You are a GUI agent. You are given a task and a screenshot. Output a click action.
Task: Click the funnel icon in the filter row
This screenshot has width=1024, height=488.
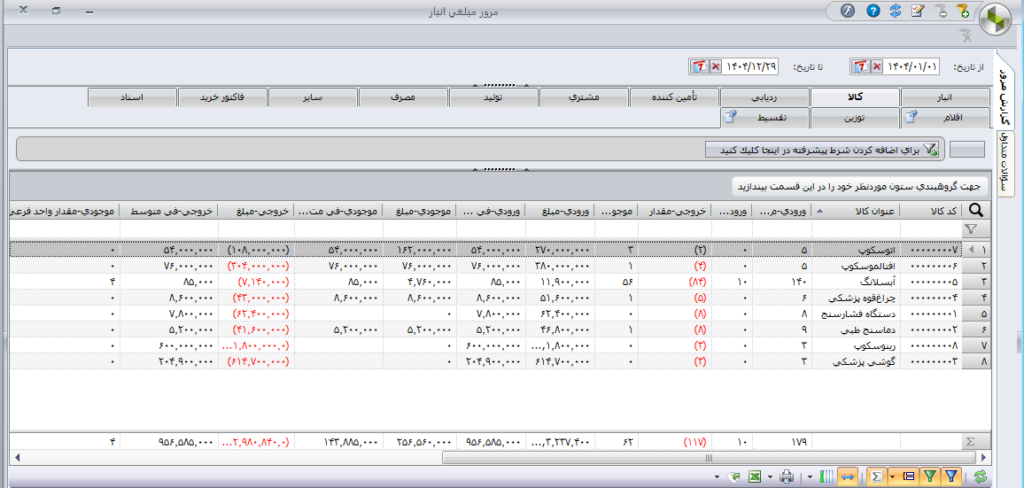point(972,229)
